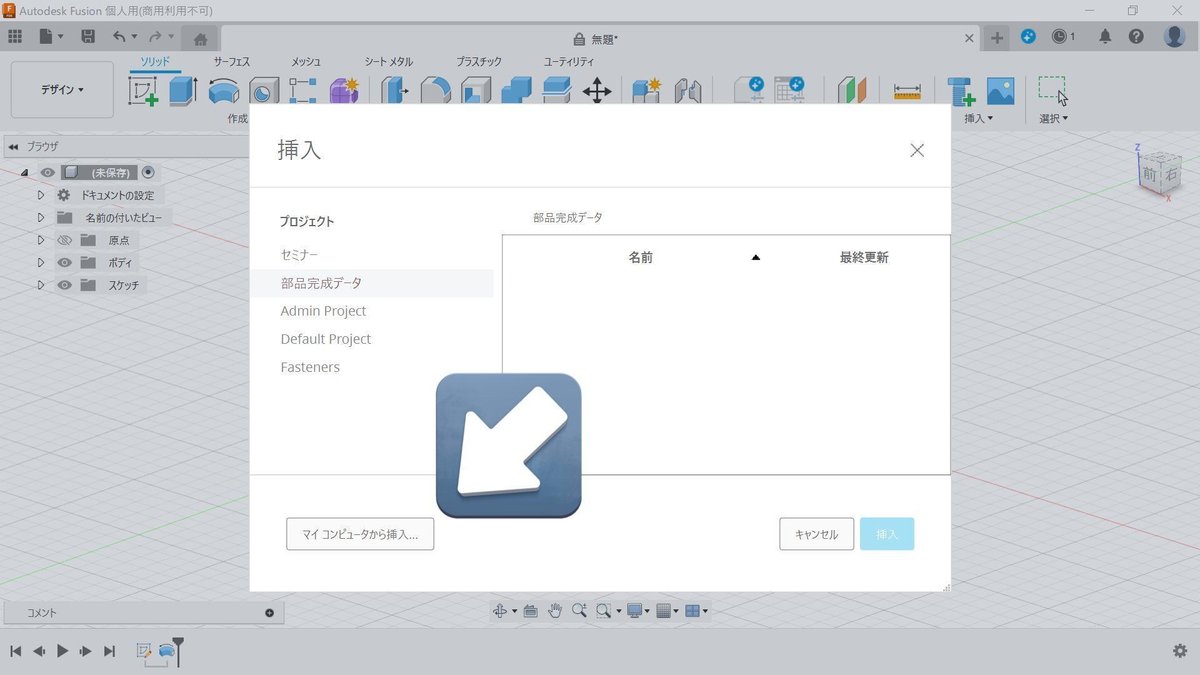This screenshot has height=675, width=1200.
Task: Expand the ドキュメントの設定 node
Action: [41, 195]
